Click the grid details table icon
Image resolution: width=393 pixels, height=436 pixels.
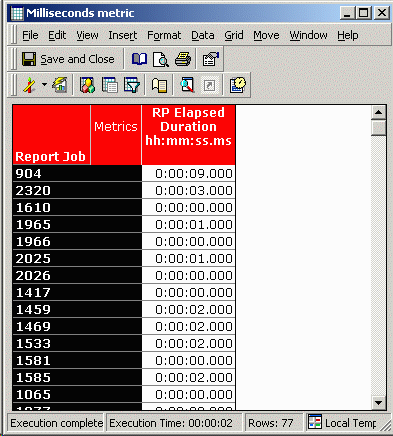[x=110, y=85]
